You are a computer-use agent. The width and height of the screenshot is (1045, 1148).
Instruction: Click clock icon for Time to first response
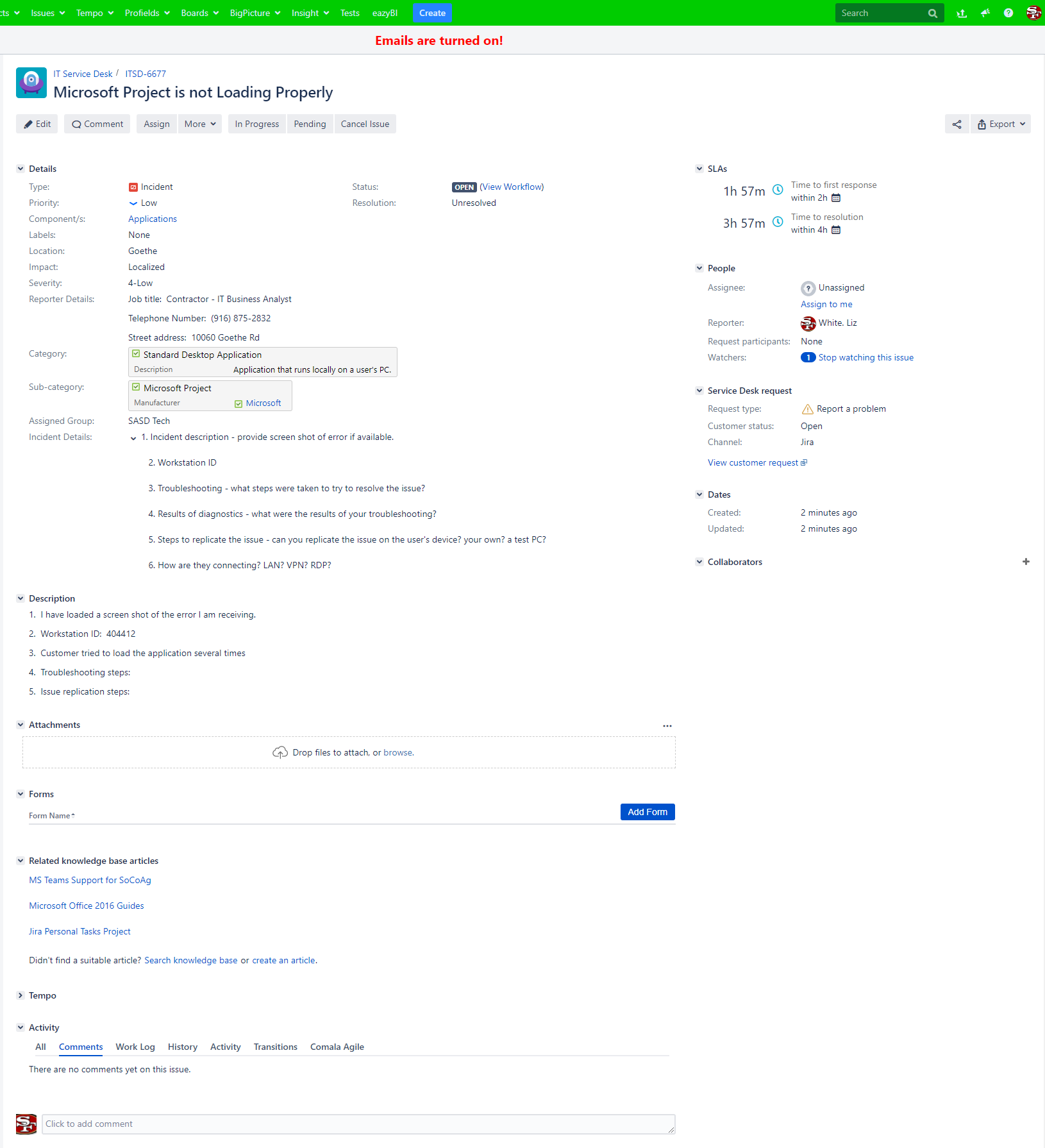click(778, 190)
